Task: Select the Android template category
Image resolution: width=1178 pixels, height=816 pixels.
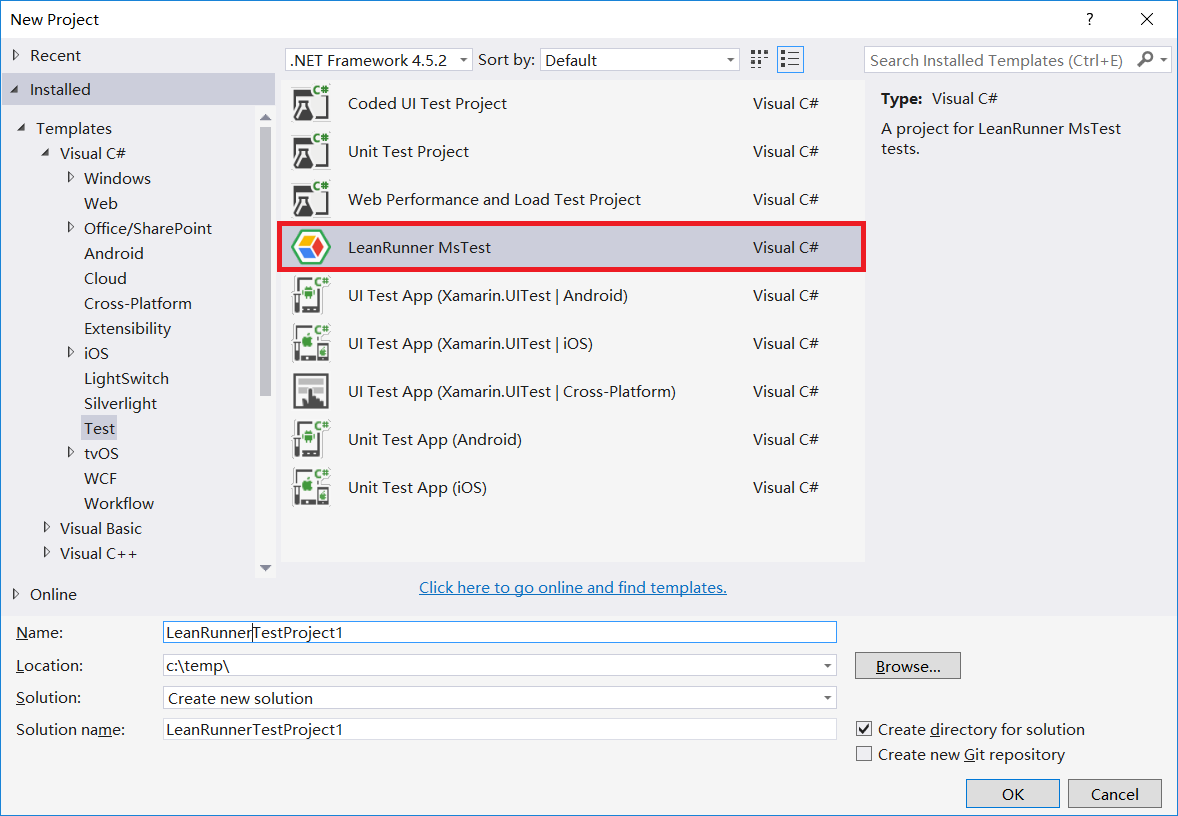Action: (x=113, y=253)
